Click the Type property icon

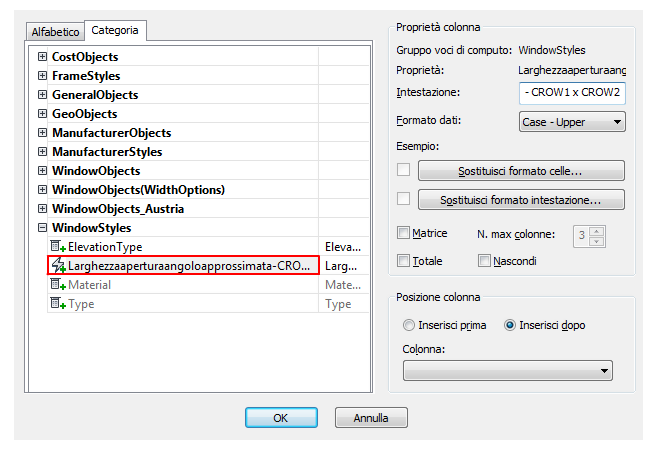[58, 303]
